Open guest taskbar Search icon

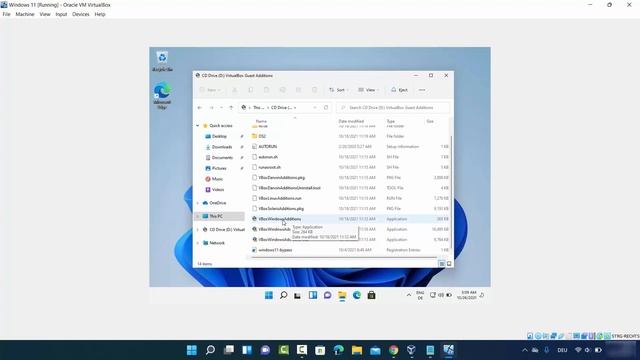click(x=283, y=295)
